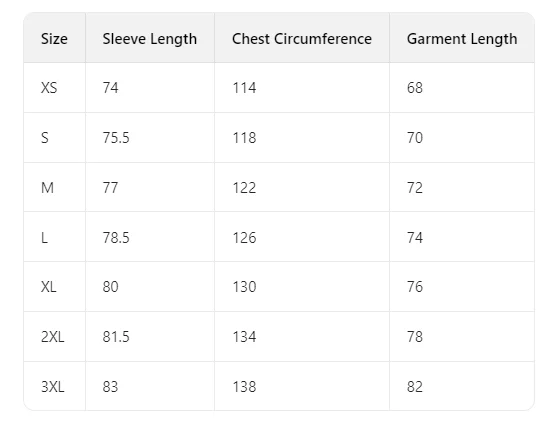Select the 3XL size cell
Viewport: 554px width, 421px height.
point(53,386)
